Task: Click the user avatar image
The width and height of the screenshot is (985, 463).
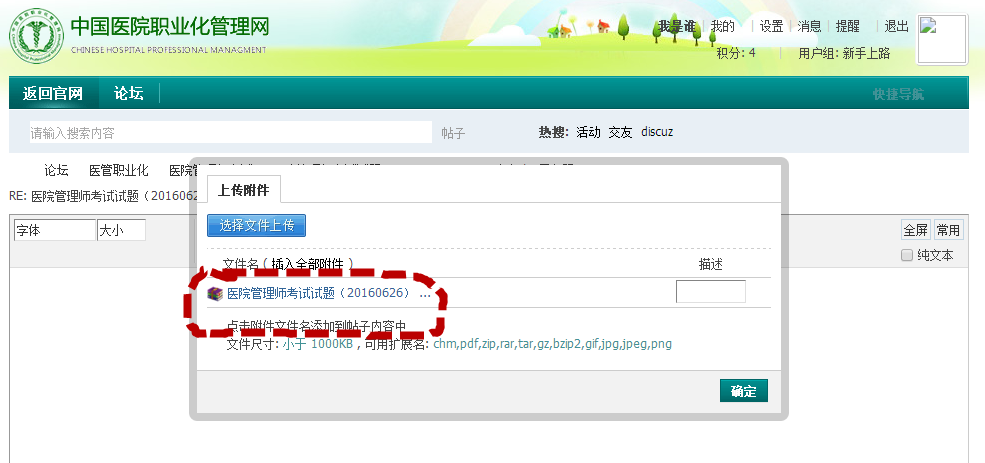Action: pyautogui.click(x=942, y=40)
